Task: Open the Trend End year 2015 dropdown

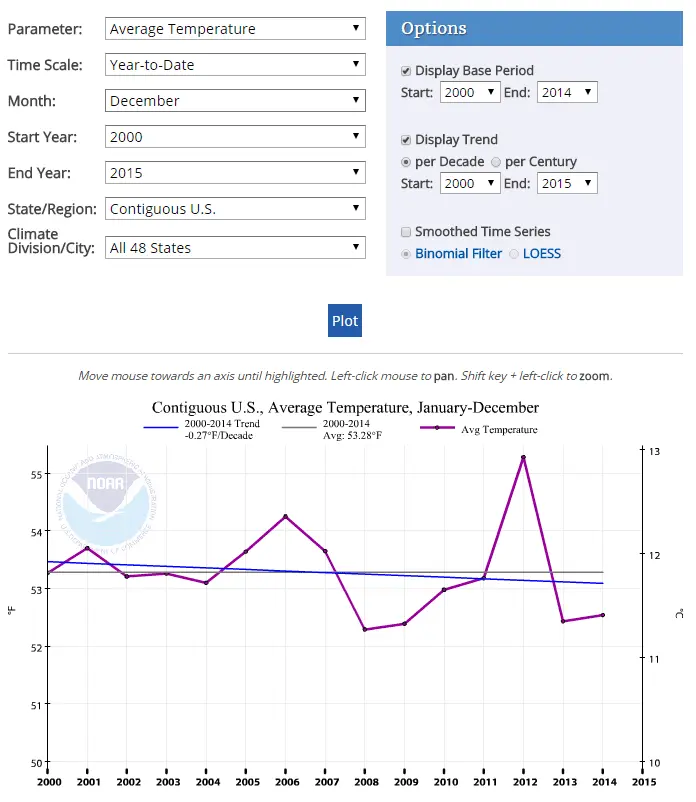Action: coord(567,184)
